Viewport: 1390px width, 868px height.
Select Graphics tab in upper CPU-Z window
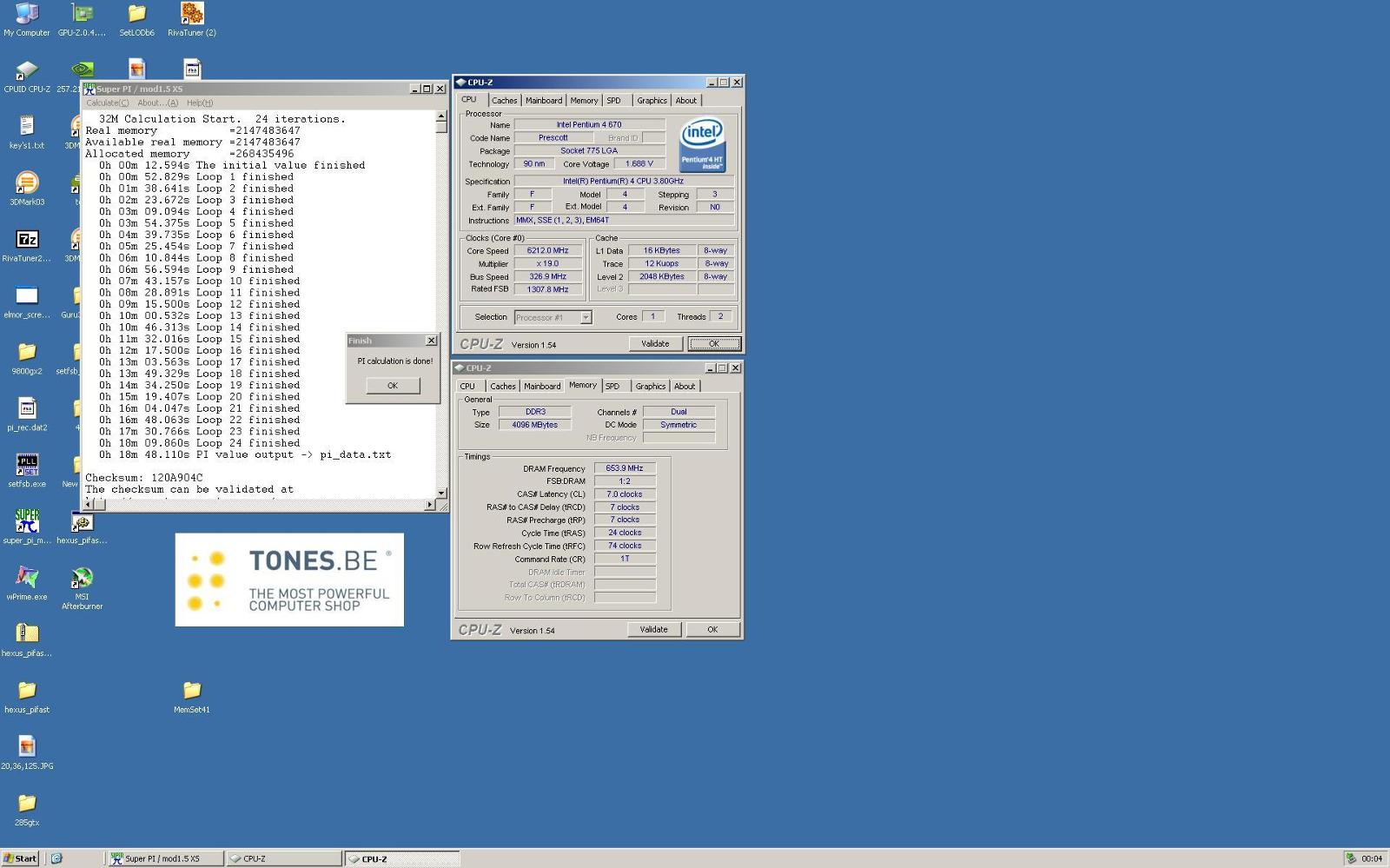tap(652, 101)
